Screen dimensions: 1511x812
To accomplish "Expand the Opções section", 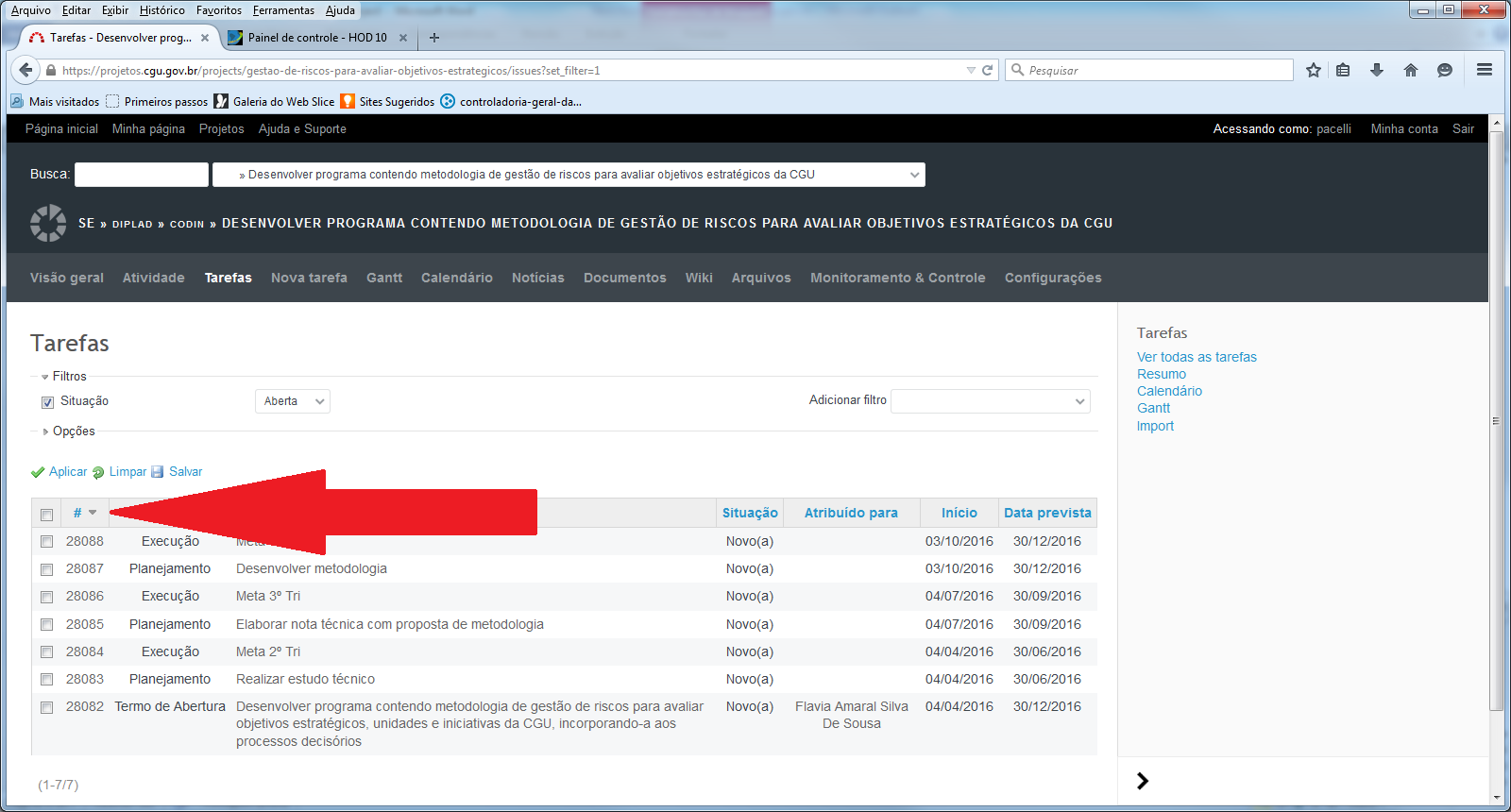I will 73,431.
